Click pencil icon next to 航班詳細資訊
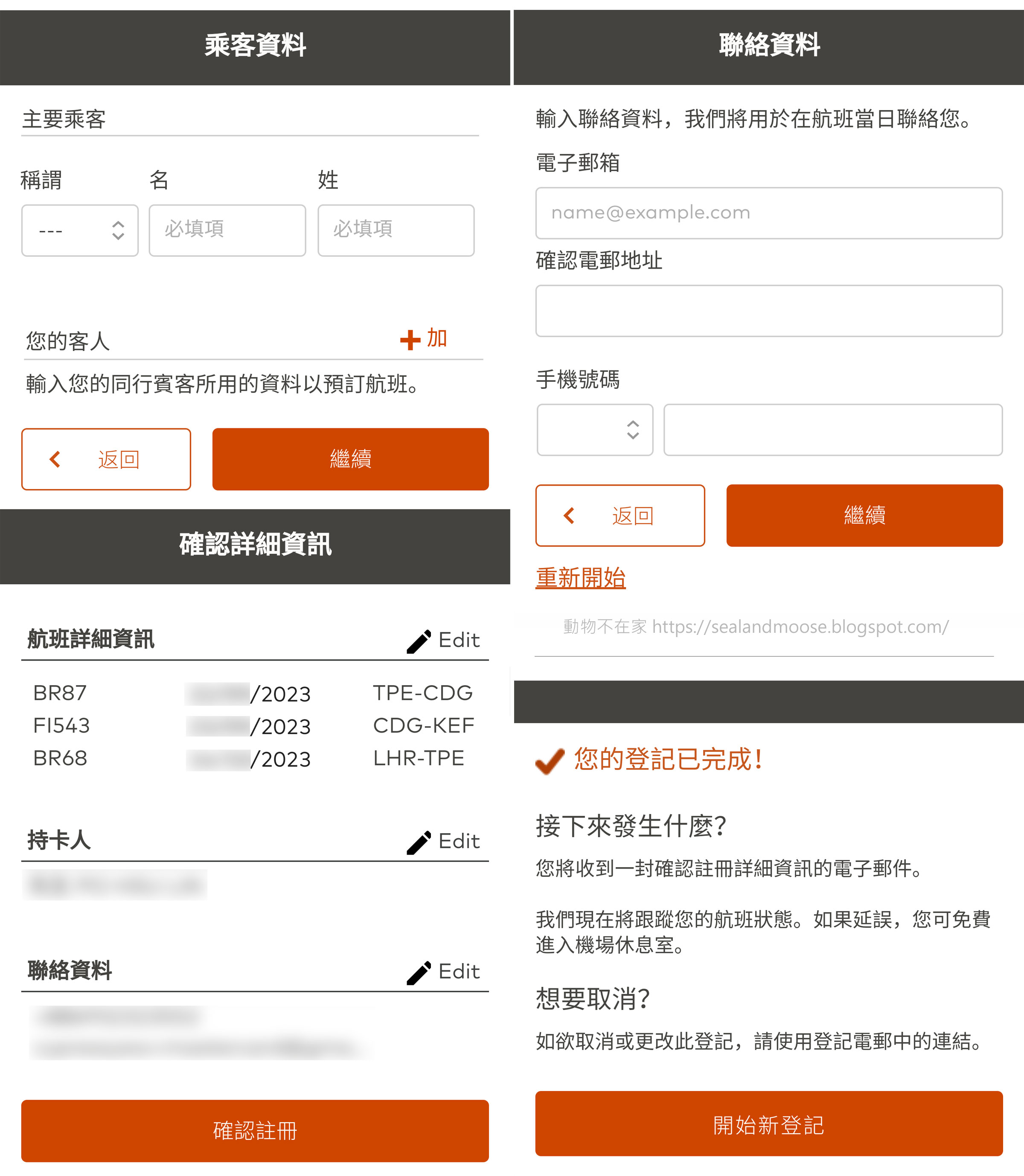 (418, 641)
